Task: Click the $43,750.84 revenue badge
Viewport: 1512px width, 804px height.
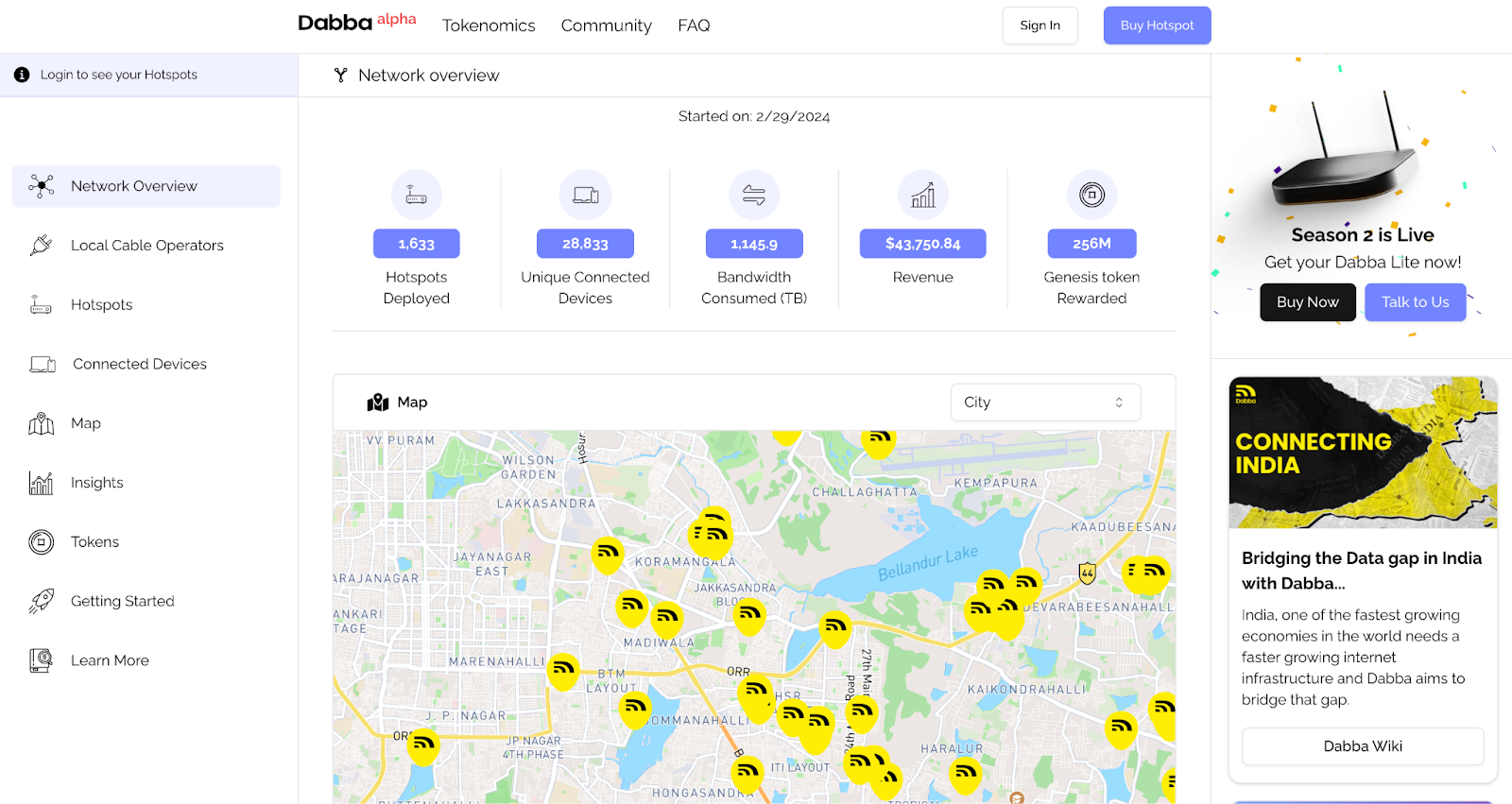Action: tap(923, 244)
